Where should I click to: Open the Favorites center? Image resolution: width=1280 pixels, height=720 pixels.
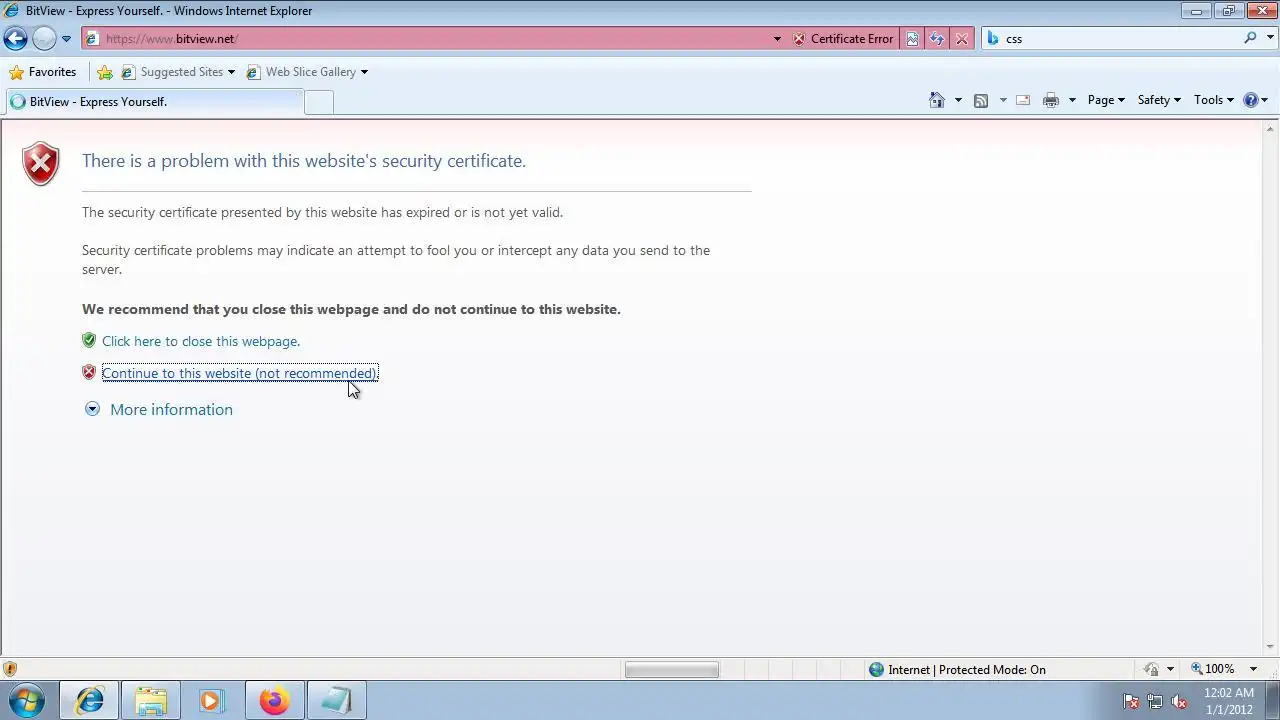pyautogui.click(x=42, y=72)
